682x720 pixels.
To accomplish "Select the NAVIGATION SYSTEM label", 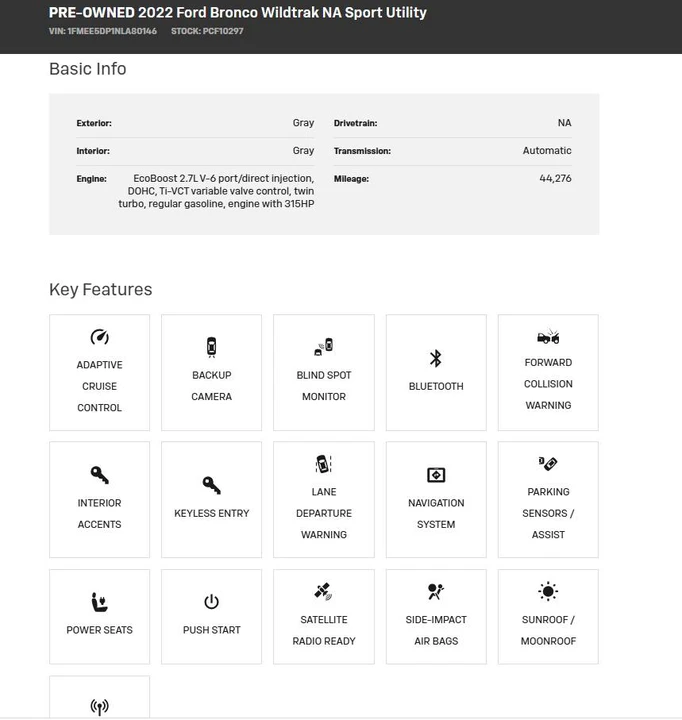I will tap(436, 513).
